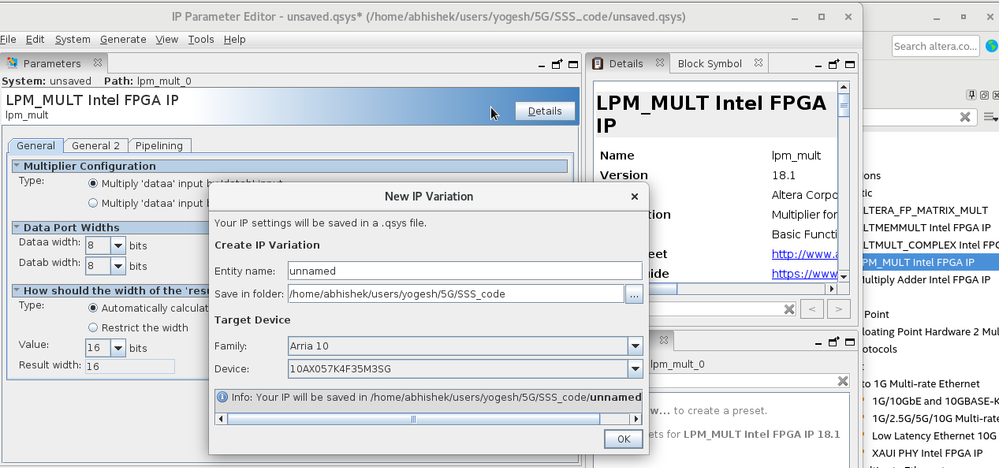
Task: Collapse the 'How should the width' section
Action: coord(17,290)
